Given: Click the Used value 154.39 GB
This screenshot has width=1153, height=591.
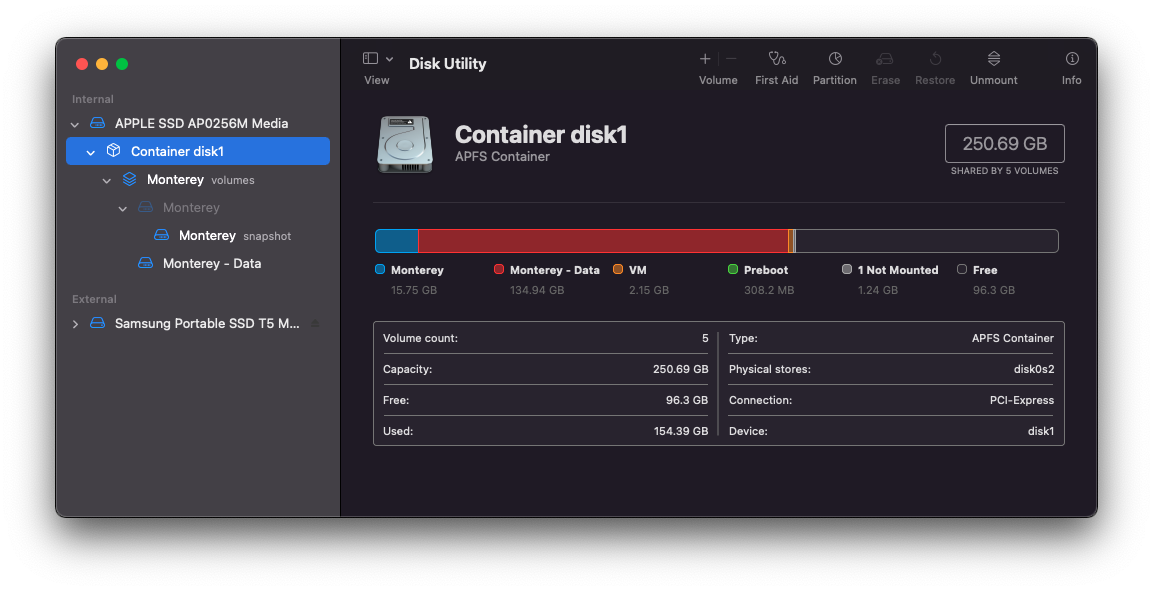Looking at the screenshot, I should pos(681,431).
